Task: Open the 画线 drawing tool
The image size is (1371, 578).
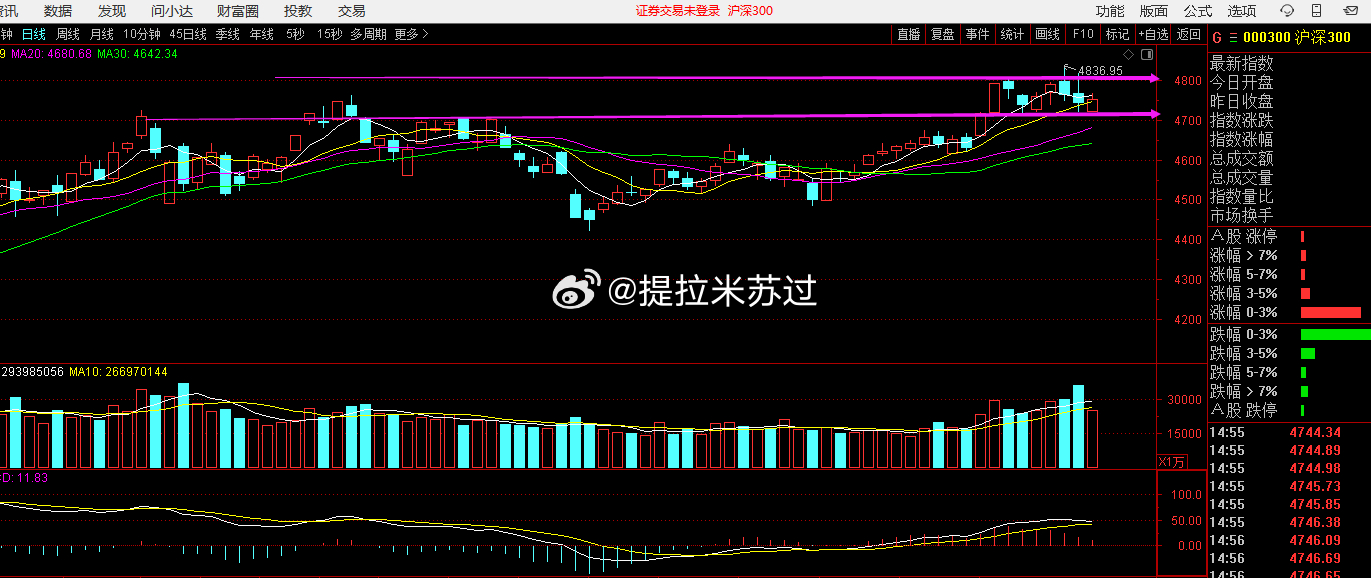Action: click(1046, 33)
